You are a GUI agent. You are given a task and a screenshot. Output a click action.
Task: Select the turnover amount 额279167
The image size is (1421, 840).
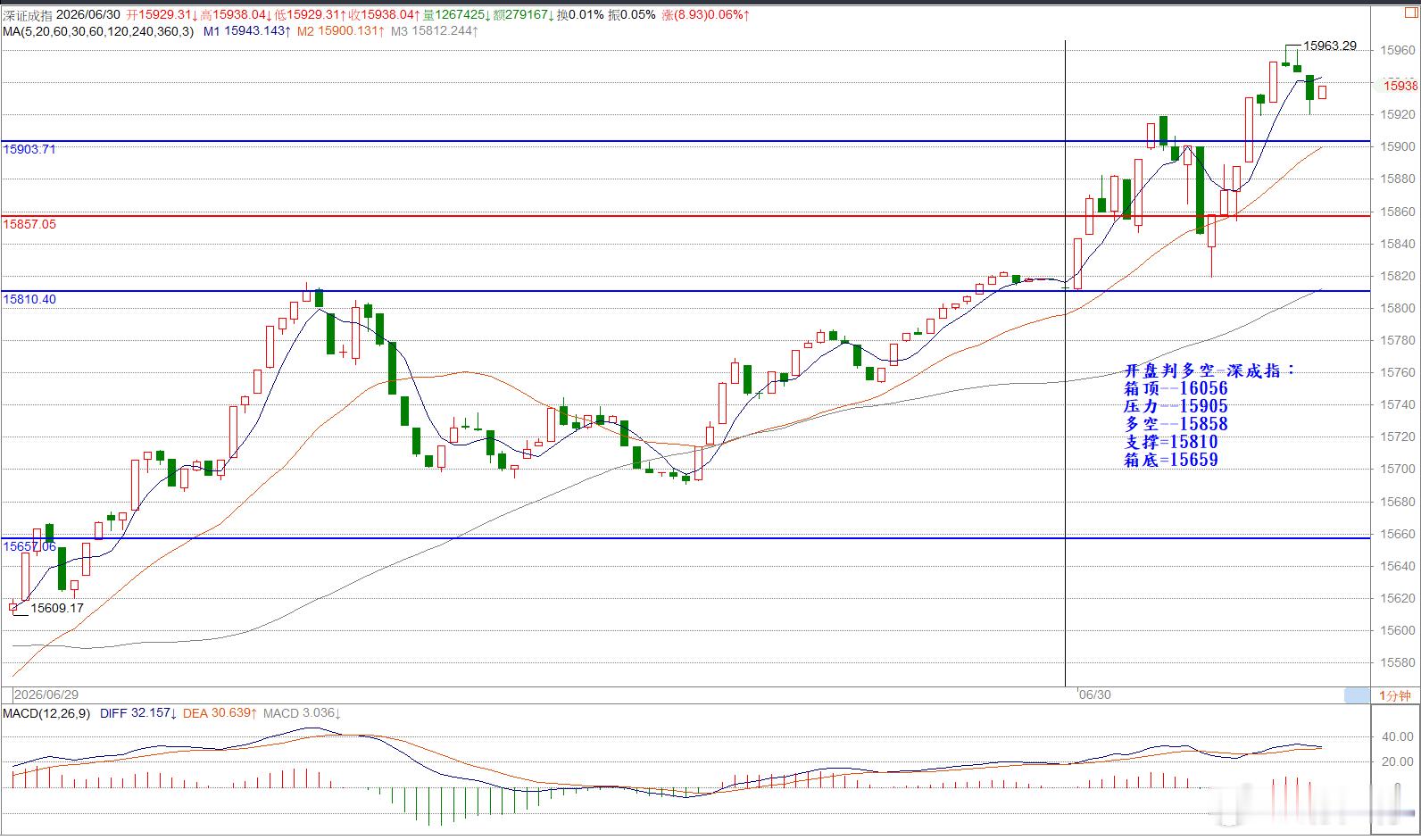(522, 15)
